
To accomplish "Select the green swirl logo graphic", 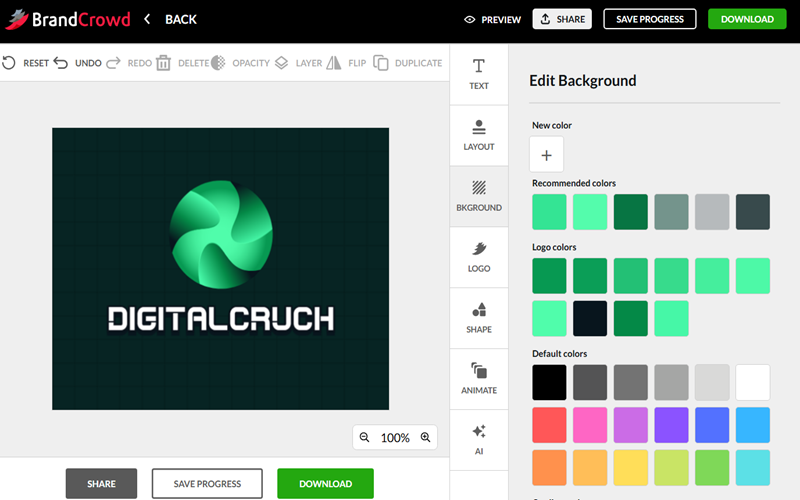I will pyautogui.click(x=221, y=234).
